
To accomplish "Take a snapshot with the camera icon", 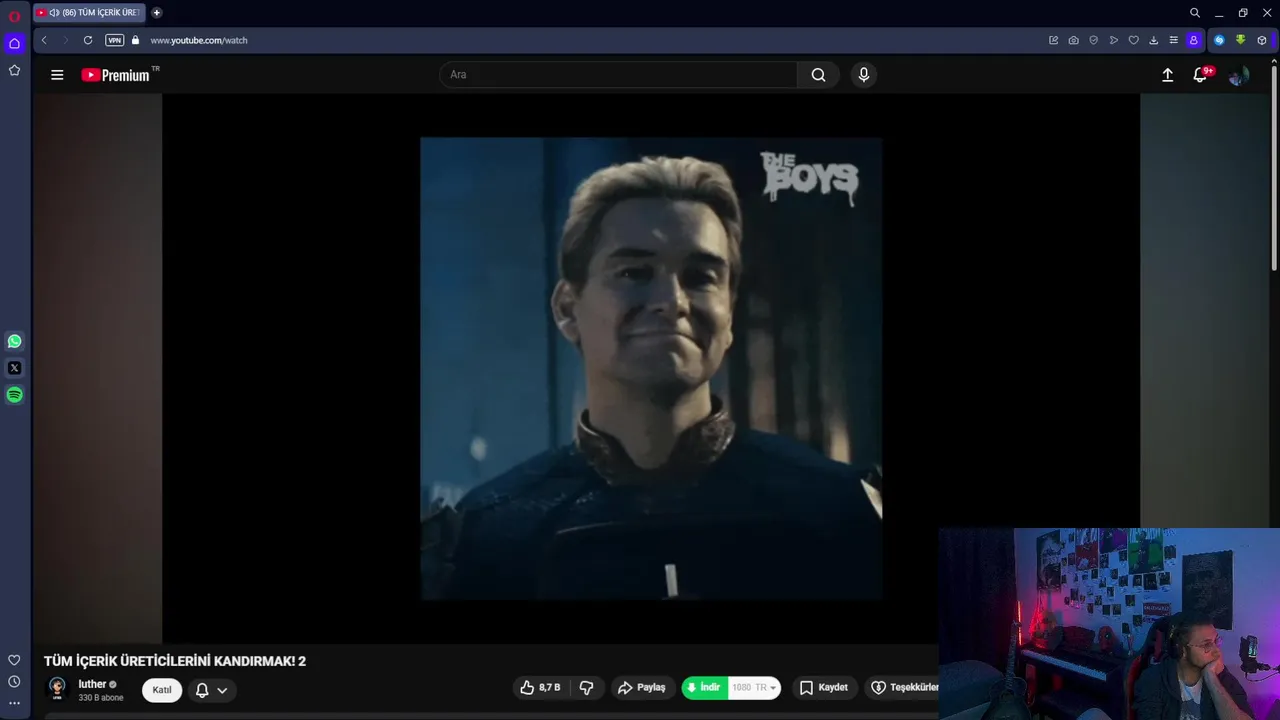I will (1073, 40).
